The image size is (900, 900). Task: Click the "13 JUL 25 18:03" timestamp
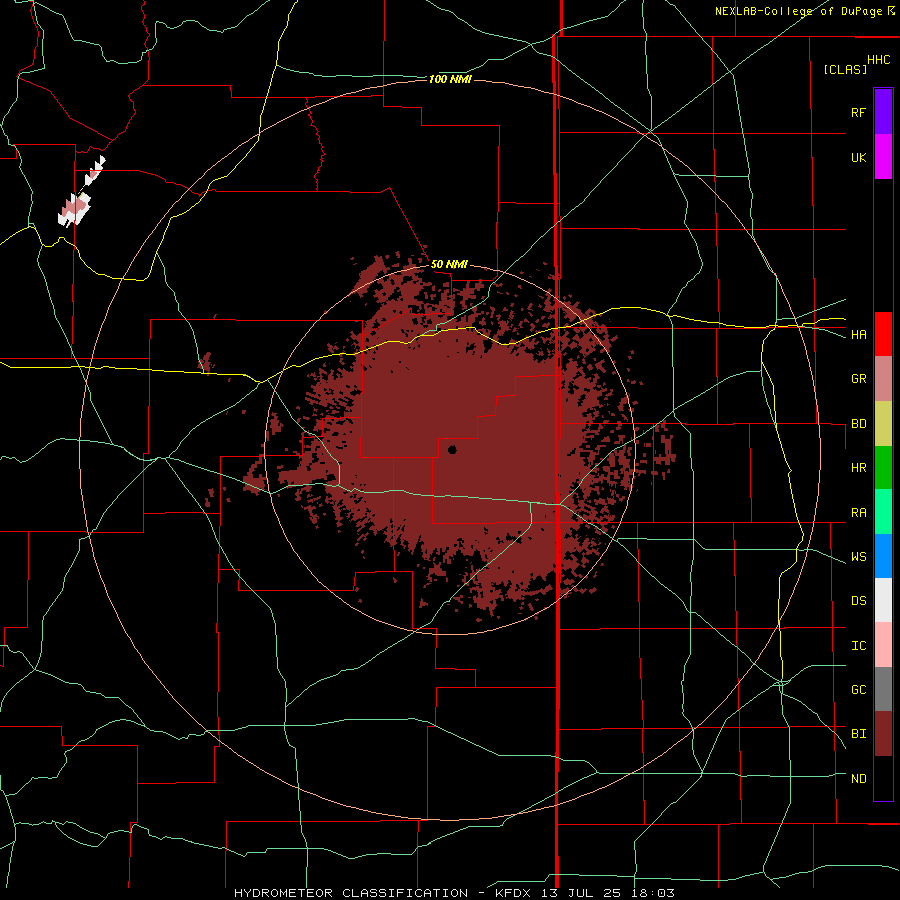click(x=608, y=893)
